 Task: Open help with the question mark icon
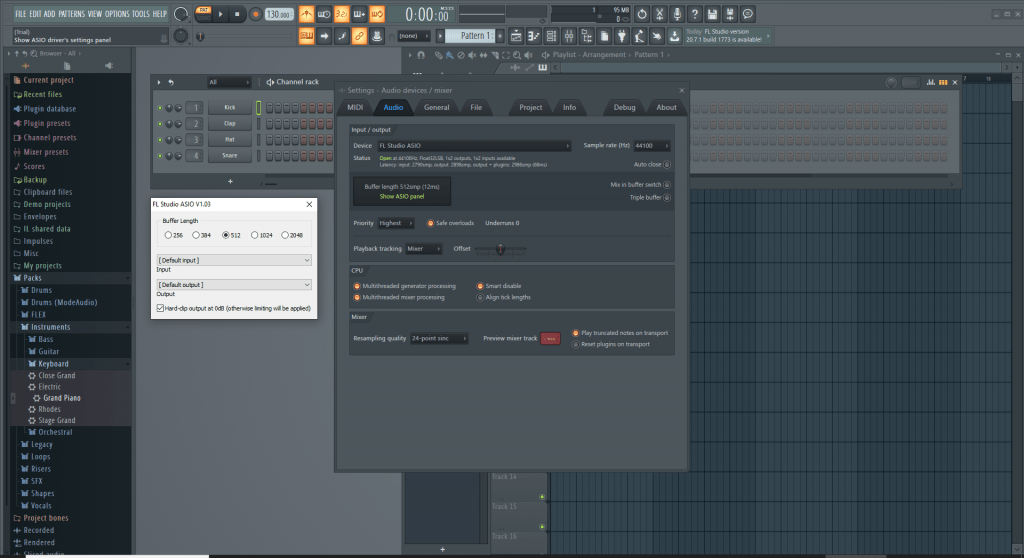click(695, 14)
